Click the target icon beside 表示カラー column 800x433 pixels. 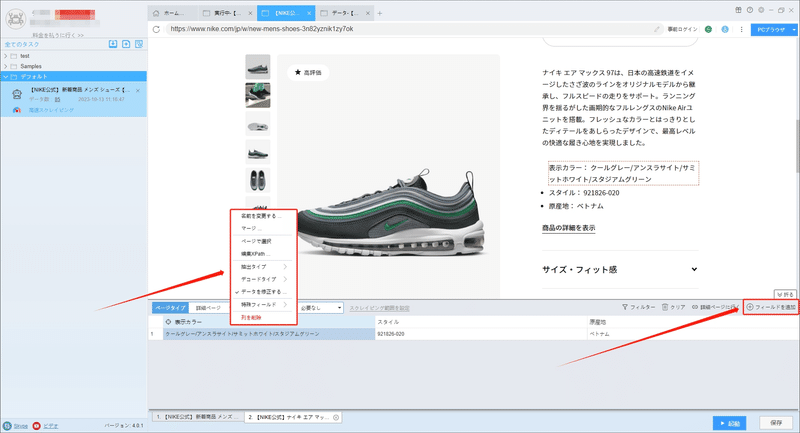(x=168, y=322)
